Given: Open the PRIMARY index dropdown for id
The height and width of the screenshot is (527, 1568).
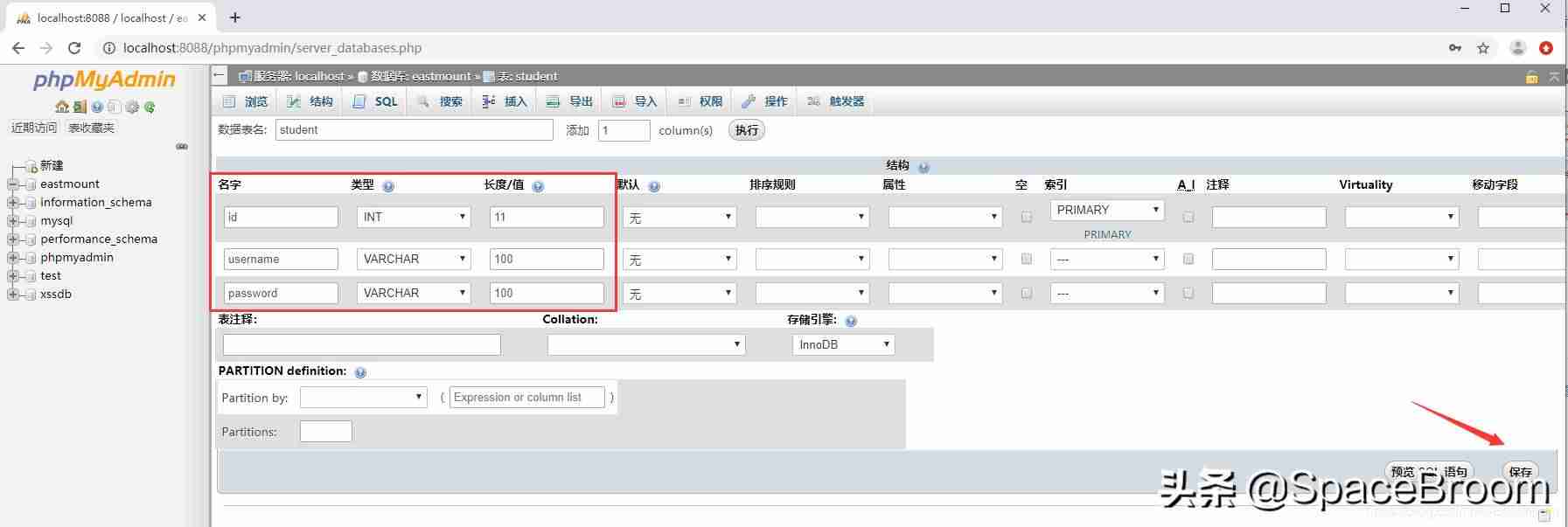Looking at the screenshot, I should (x=1107, y=210).
